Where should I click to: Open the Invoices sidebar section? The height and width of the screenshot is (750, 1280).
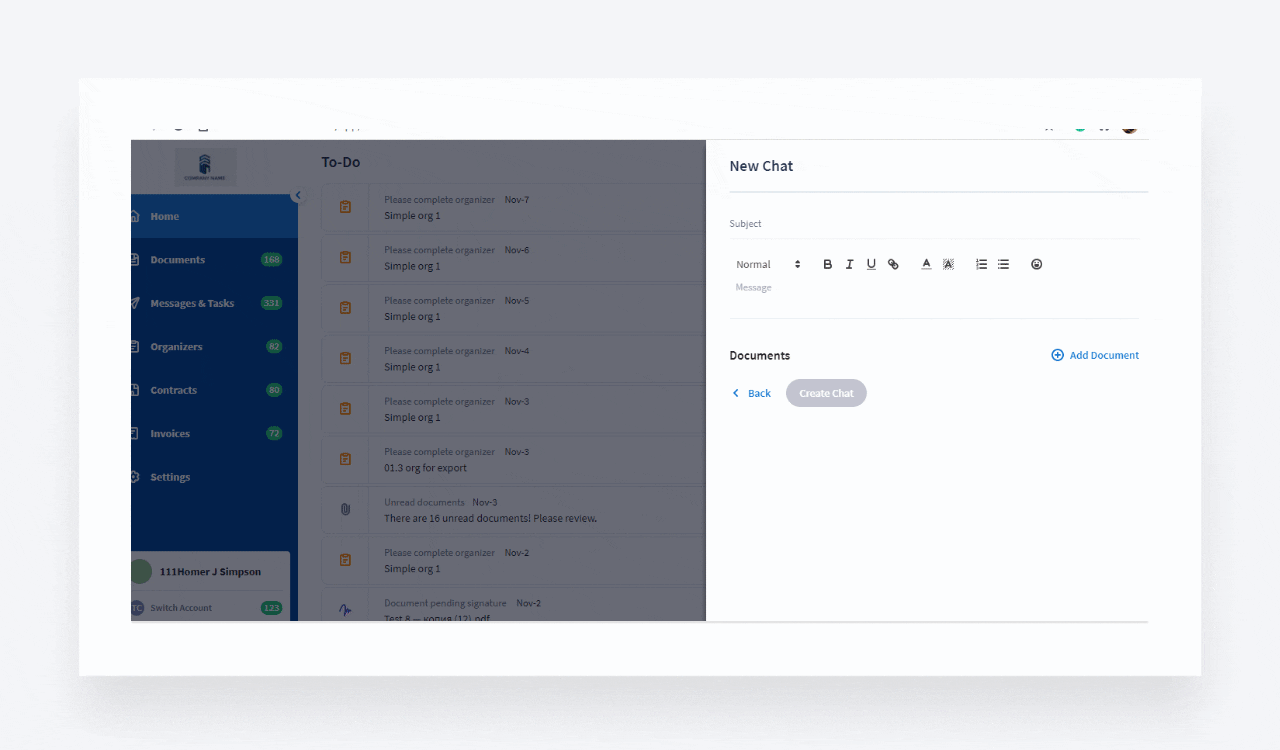pyautogui.click(x=170, y=433)
